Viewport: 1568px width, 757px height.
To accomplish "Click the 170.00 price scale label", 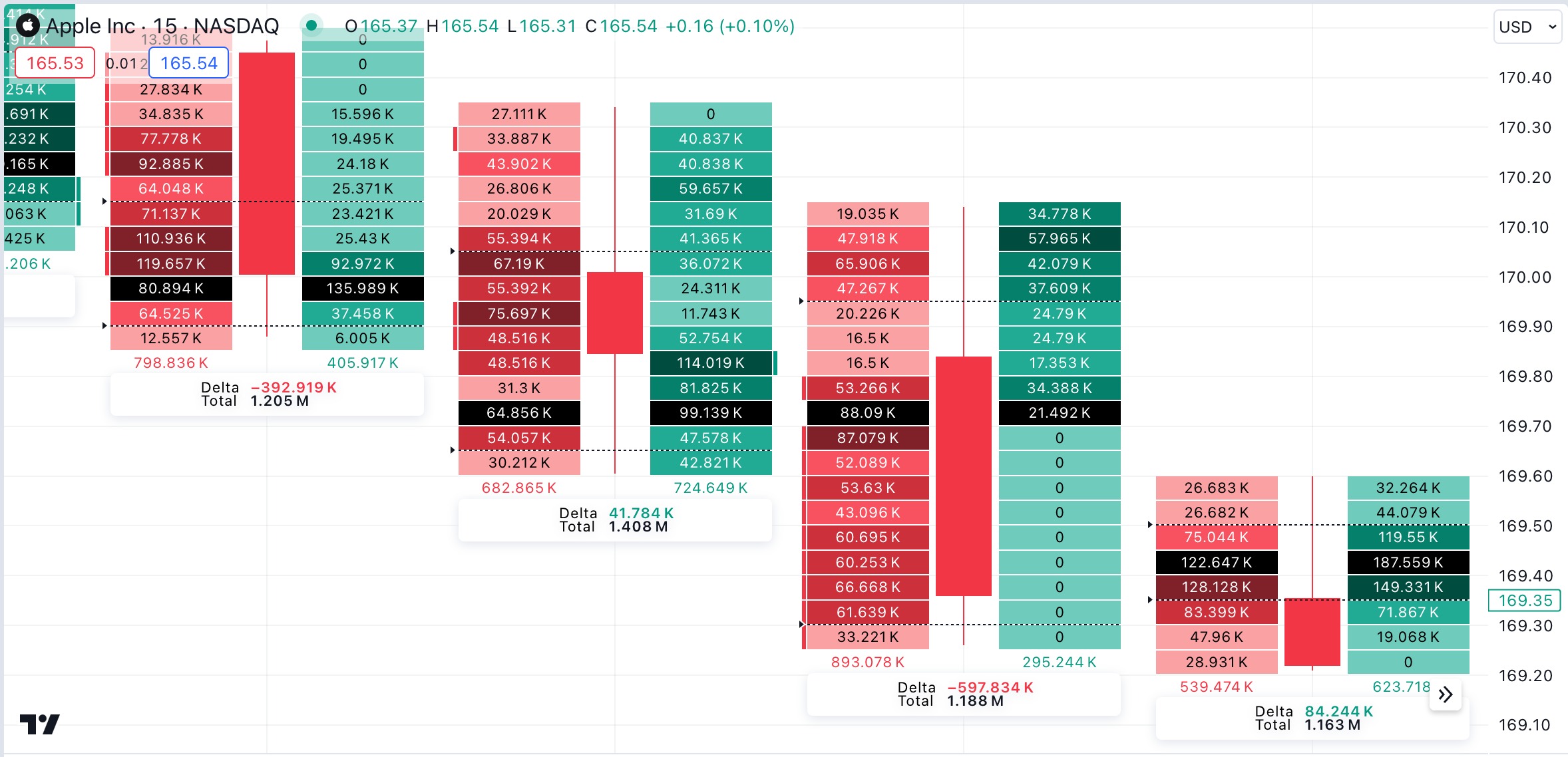I will pos(1525,277).
